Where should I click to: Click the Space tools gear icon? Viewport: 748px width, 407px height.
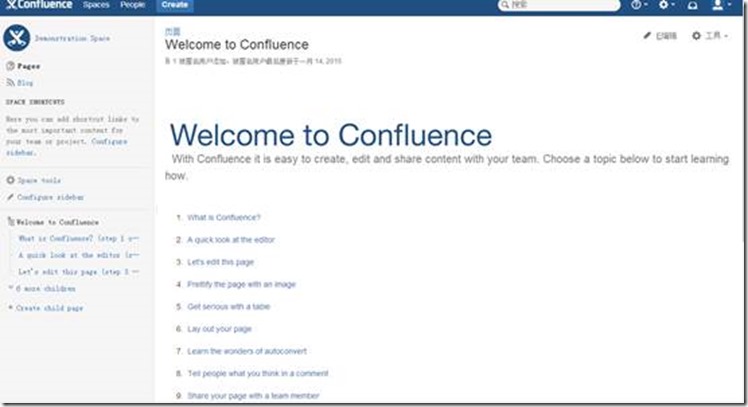10,180
